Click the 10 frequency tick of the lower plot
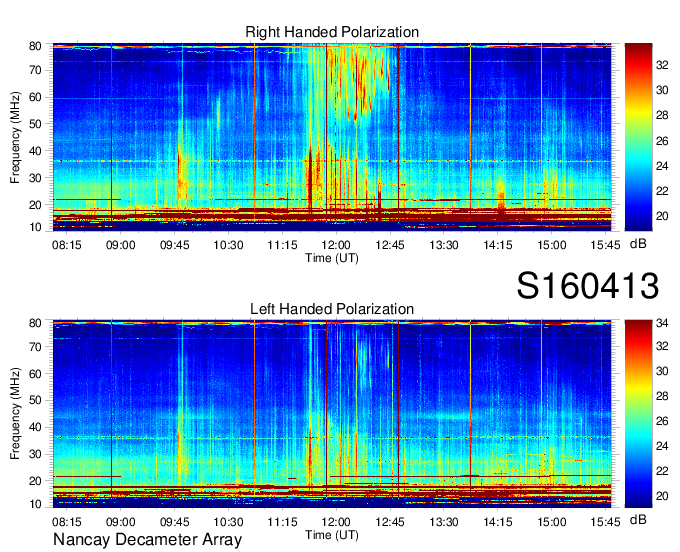 (x=35, y=504)
